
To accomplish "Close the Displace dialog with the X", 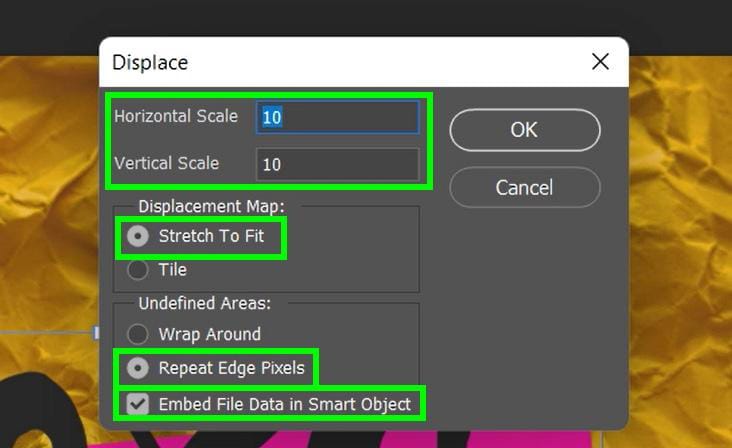I will (x=600, y=62).
